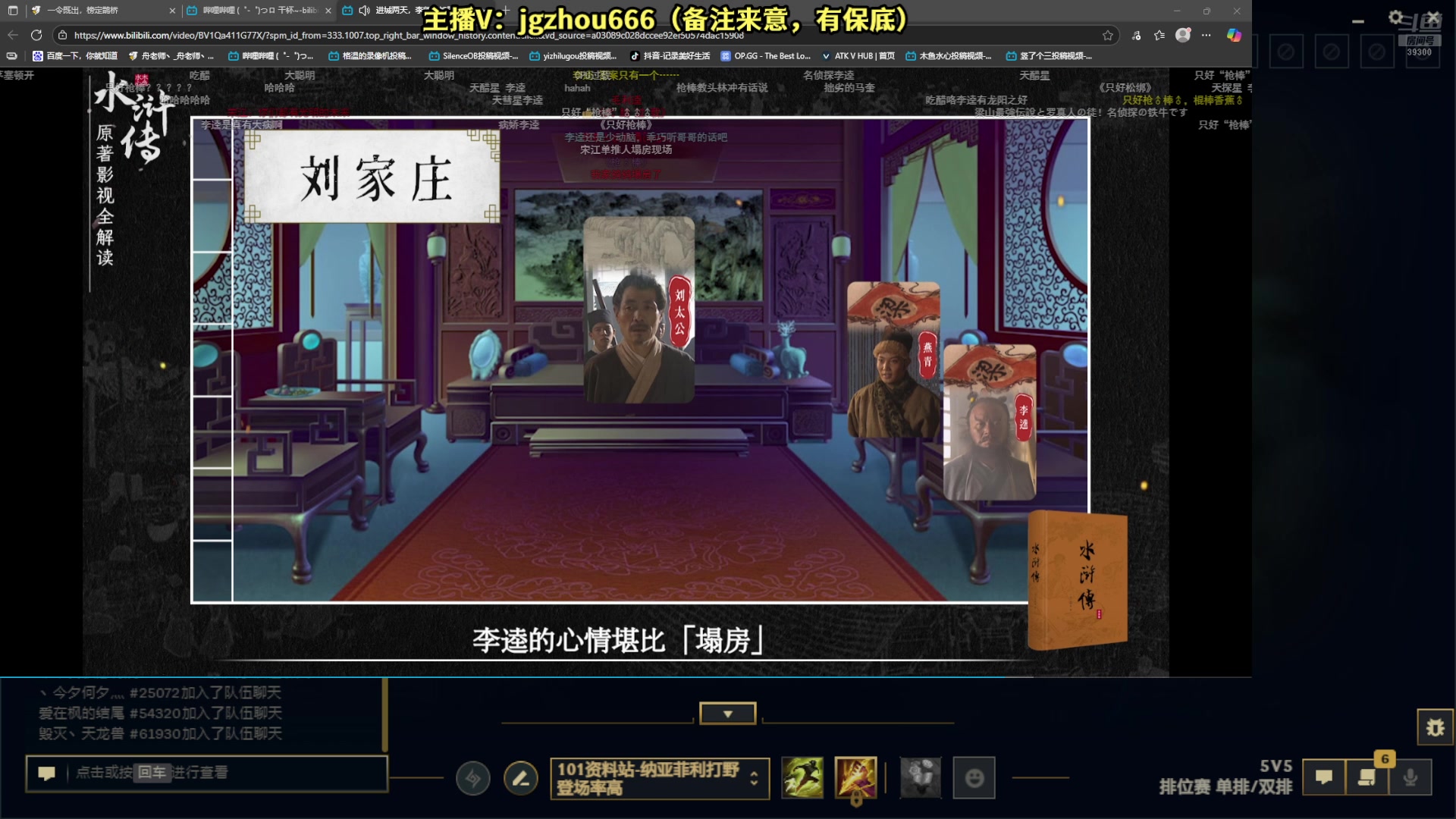The height and width of the screenshot is (819, 1456).
Task: Open the notifications icon with badge 6
Action: tap(1367, 777)
